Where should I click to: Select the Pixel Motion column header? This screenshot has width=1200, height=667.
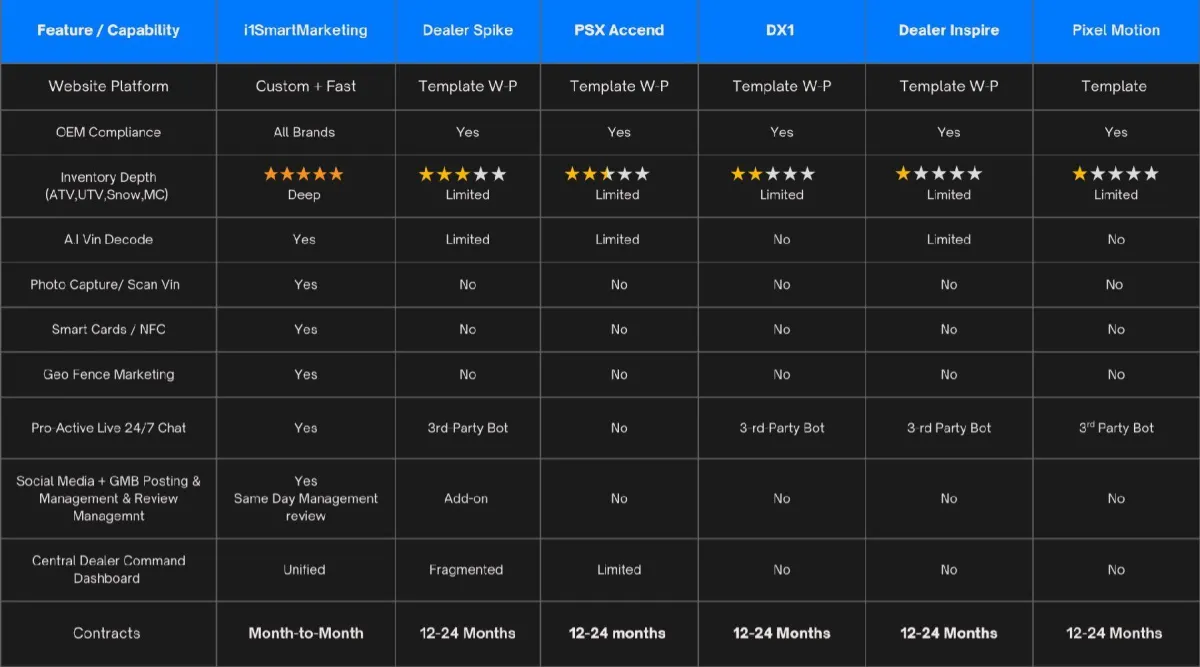(x=1116, y=30)
